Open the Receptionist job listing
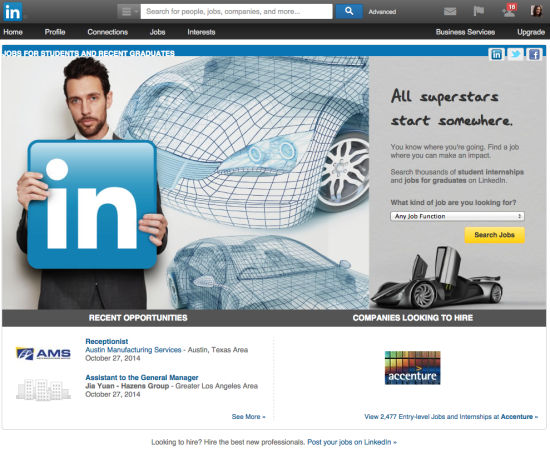This screenshot has height=449, width=550. point(107,341)
